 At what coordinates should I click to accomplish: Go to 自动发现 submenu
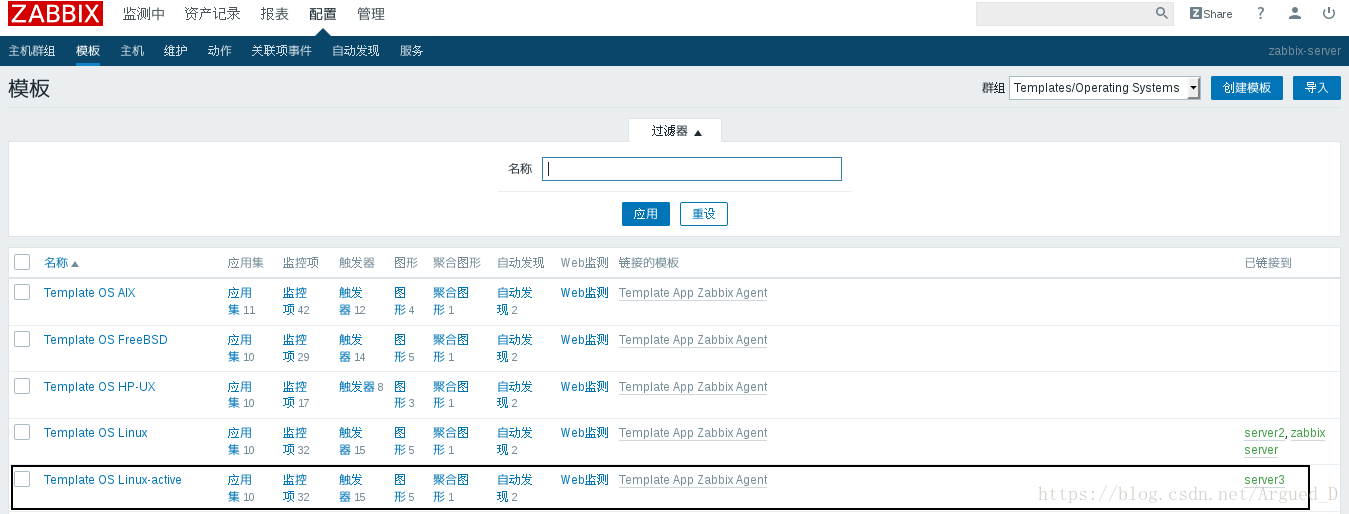point(355,51)
